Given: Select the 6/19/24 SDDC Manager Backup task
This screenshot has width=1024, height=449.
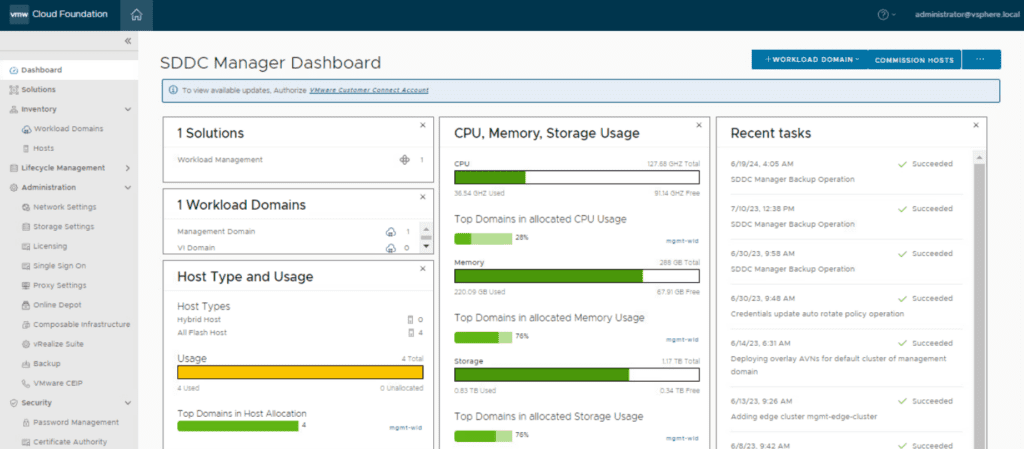Looking at the screenshot, I should coord(847,171).
